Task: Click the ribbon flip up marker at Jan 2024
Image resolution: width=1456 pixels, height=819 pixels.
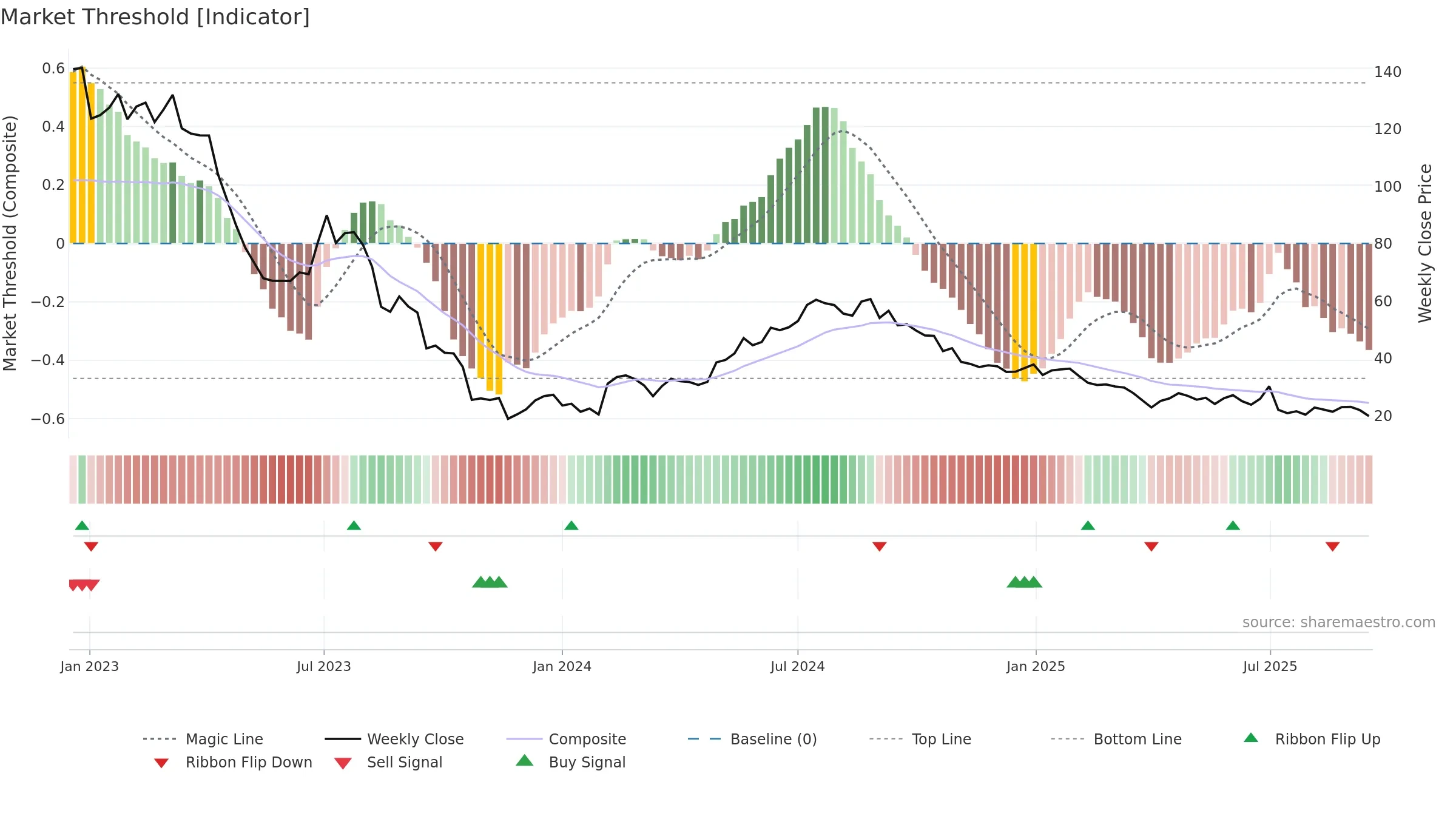Action: coord(571,525)
